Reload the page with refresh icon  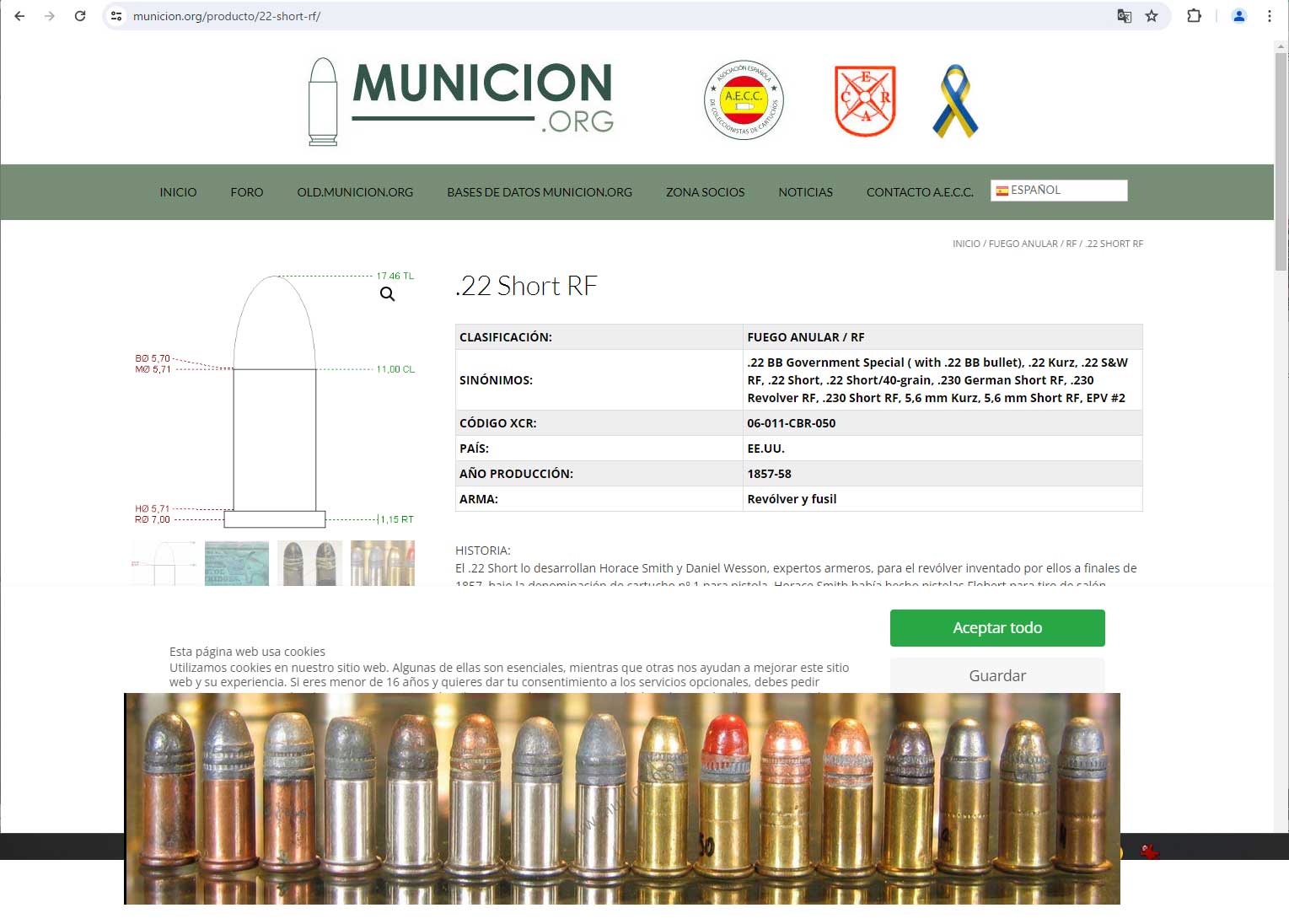[80, 16]
